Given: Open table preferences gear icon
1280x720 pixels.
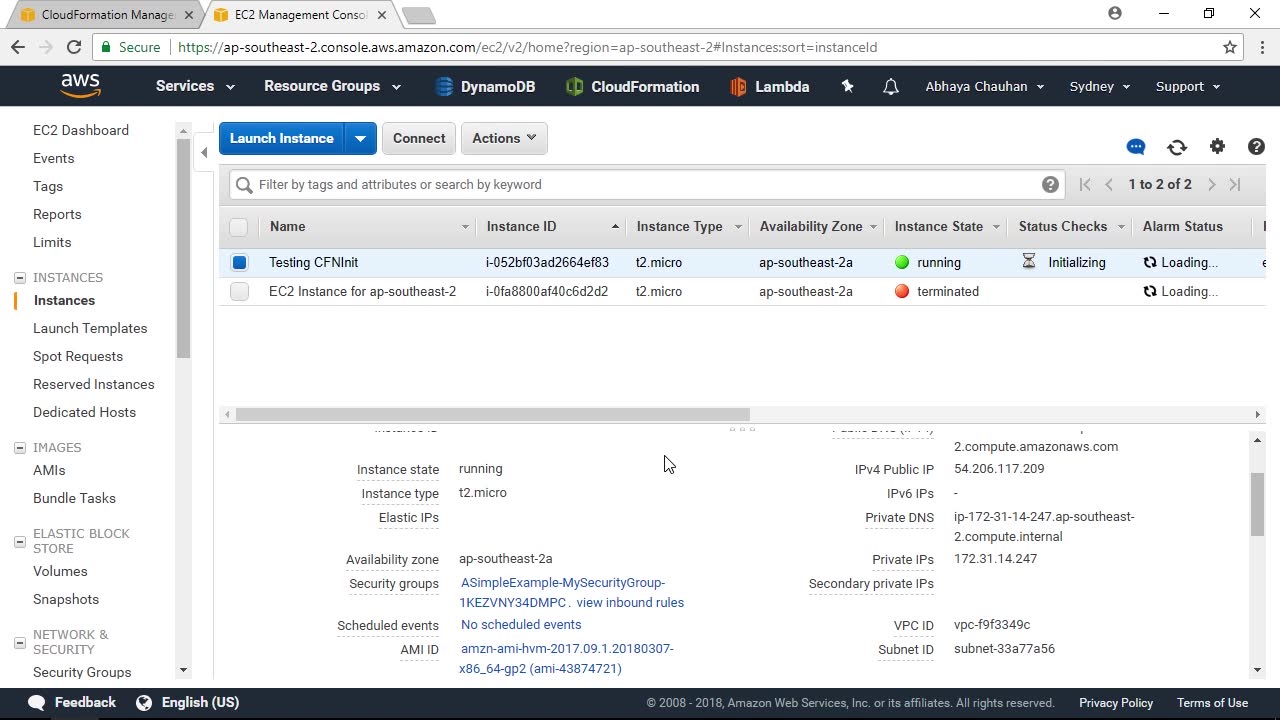Looking at the screenshot, I should pos(1217,147).
